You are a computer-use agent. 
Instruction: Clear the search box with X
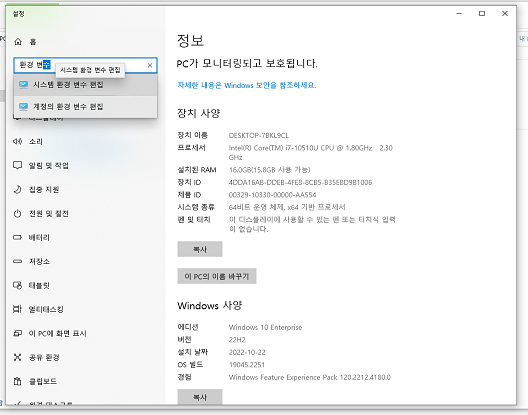point(150,65)
